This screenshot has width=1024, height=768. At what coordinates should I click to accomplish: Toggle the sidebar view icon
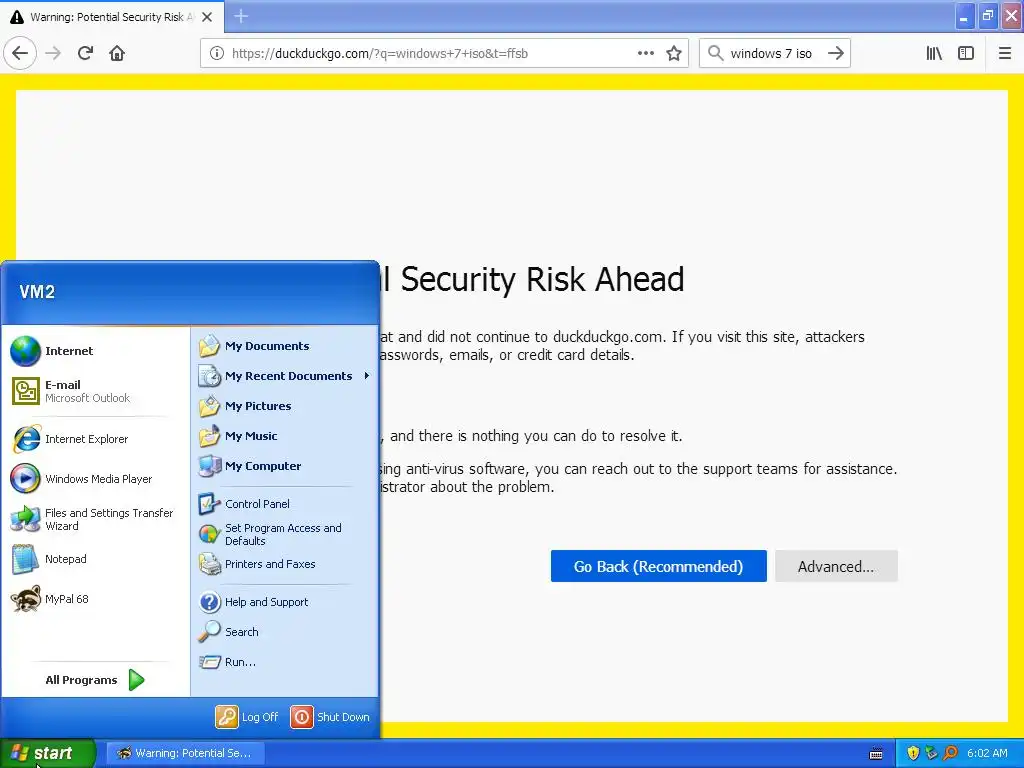coord(966,54)
